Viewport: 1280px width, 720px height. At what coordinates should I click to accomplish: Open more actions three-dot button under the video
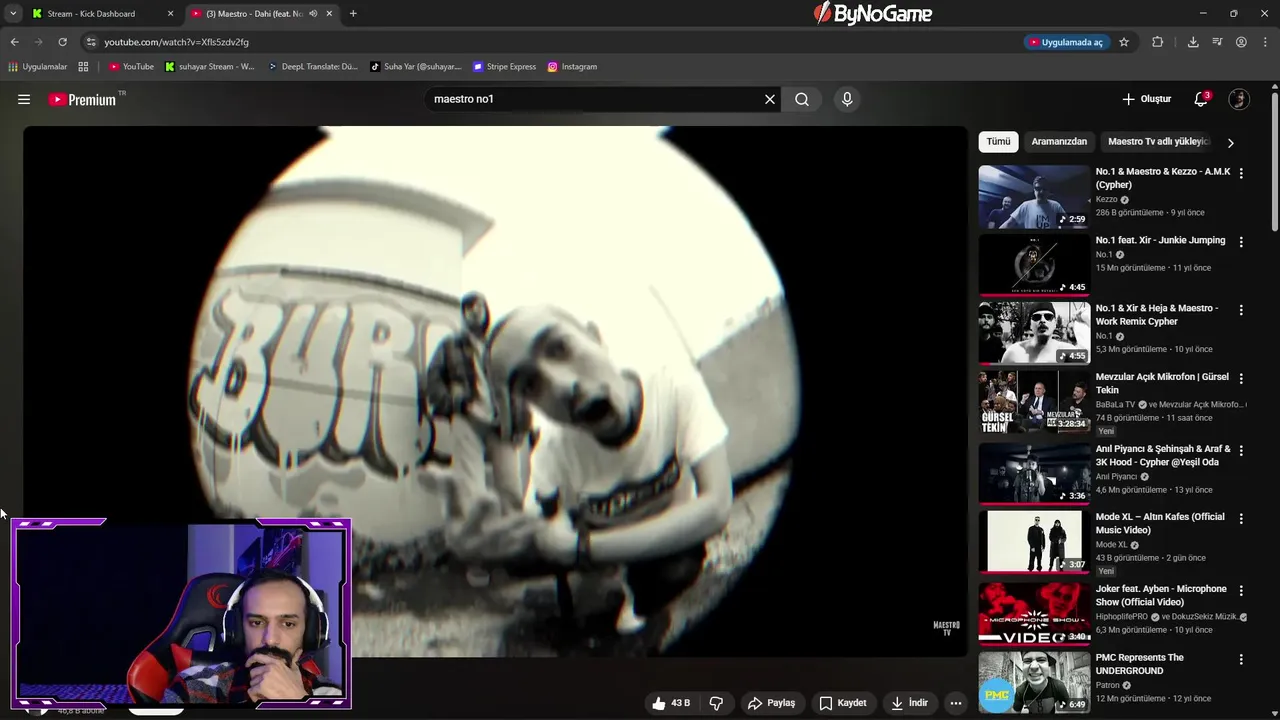click(956, 703)
